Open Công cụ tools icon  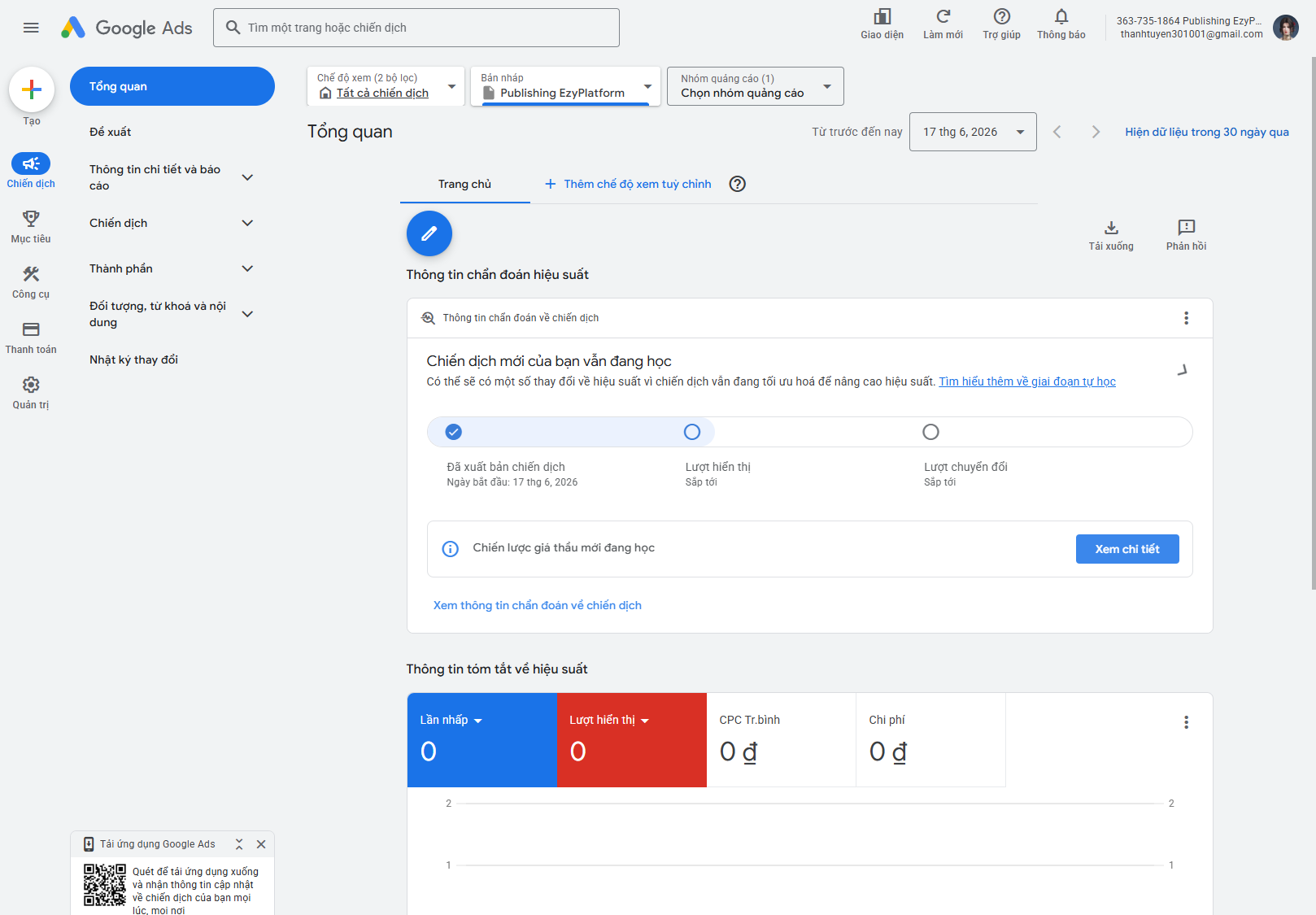[31, 274]
